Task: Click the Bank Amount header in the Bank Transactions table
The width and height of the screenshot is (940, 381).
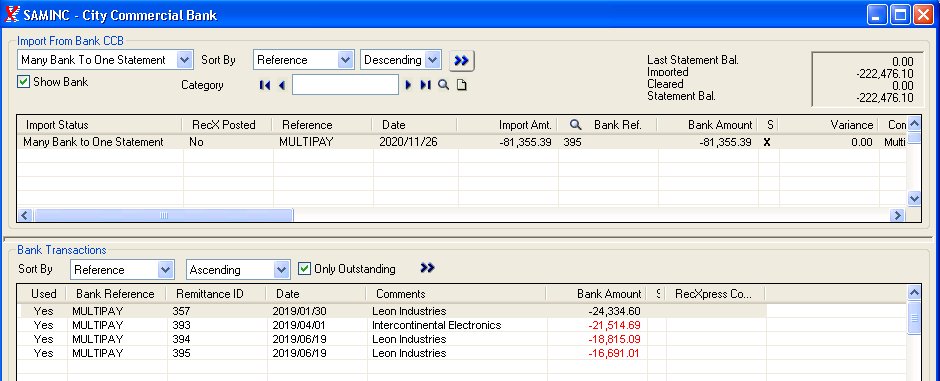Action: [x=596, y=294]
